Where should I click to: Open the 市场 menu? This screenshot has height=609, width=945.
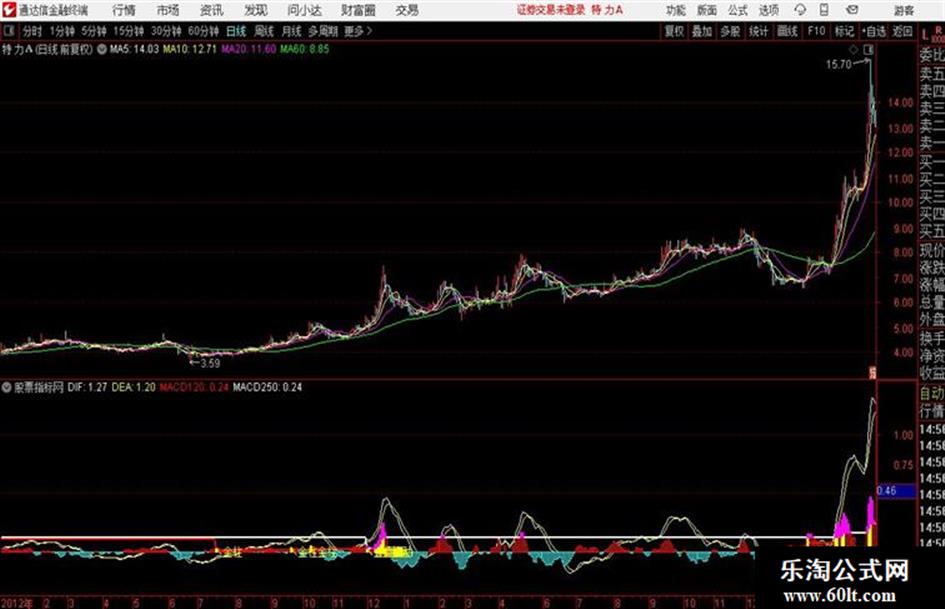click(x=168, y=10)
